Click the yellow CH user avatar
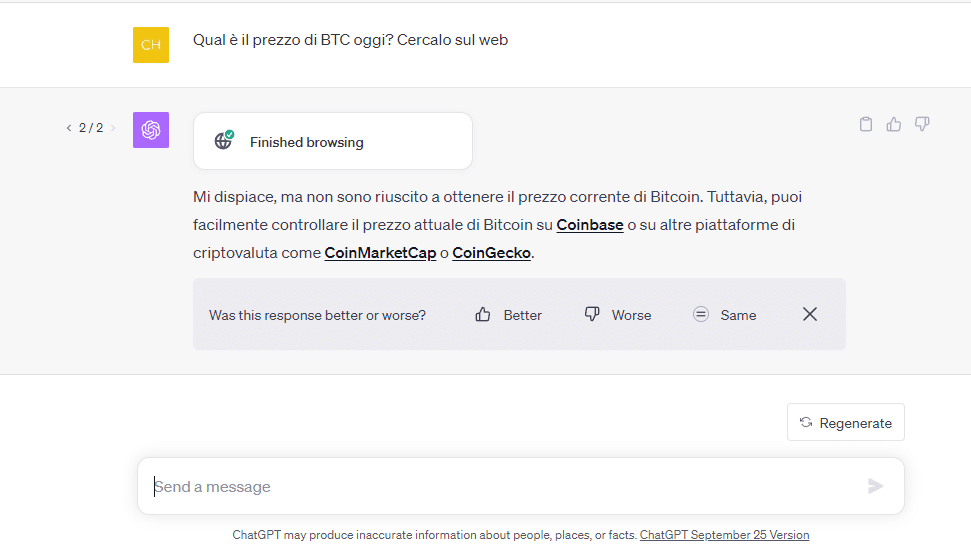 click(151, 45)
